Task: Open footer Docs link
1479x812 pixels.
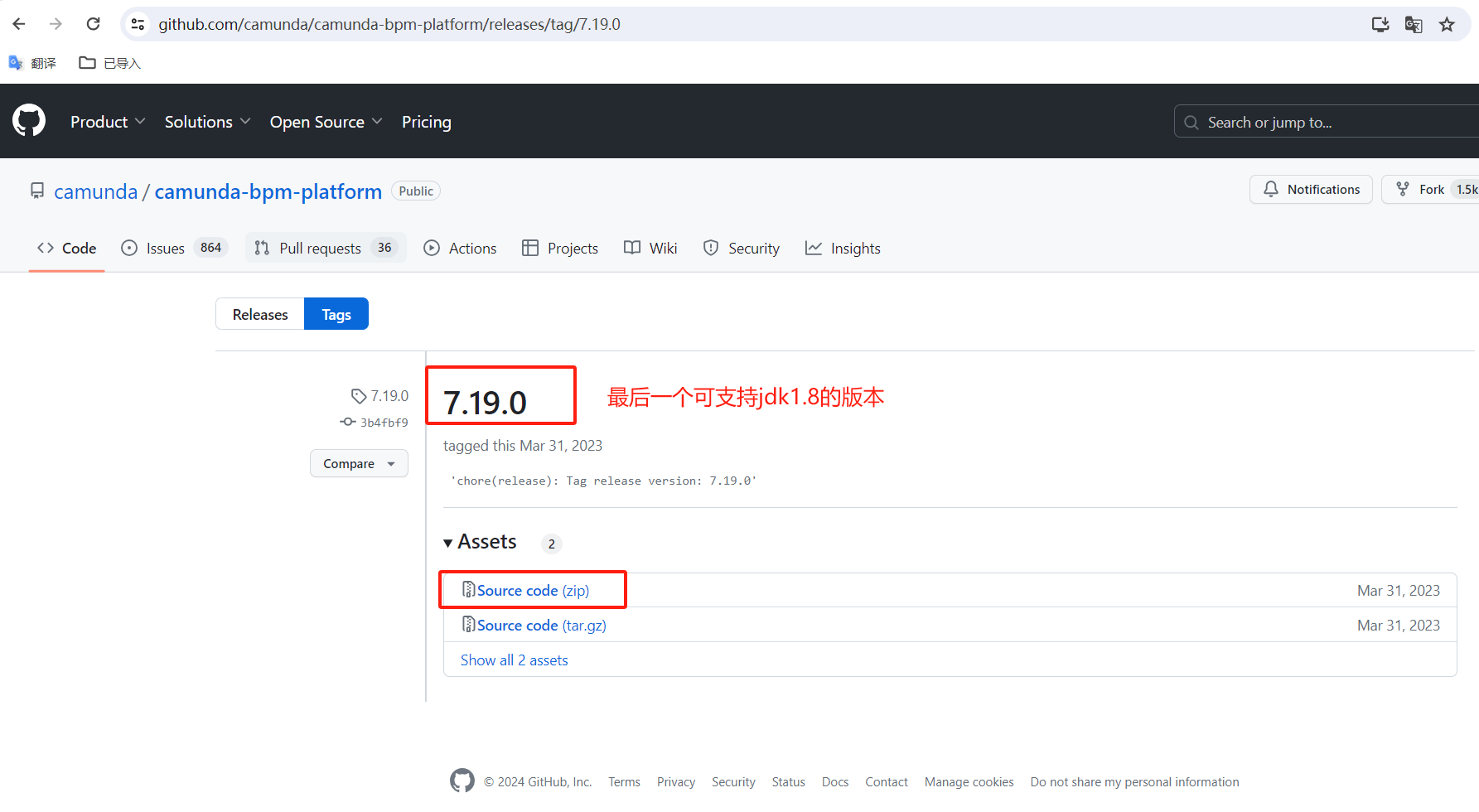Action: pyautogui.click(x=835, y=781)
